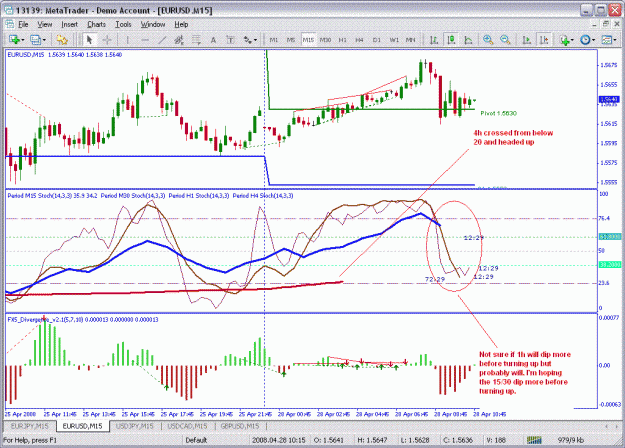The image size is (625, 448).
Task: Switch chart to Bar Chart style
Action: tap(434, 40)
